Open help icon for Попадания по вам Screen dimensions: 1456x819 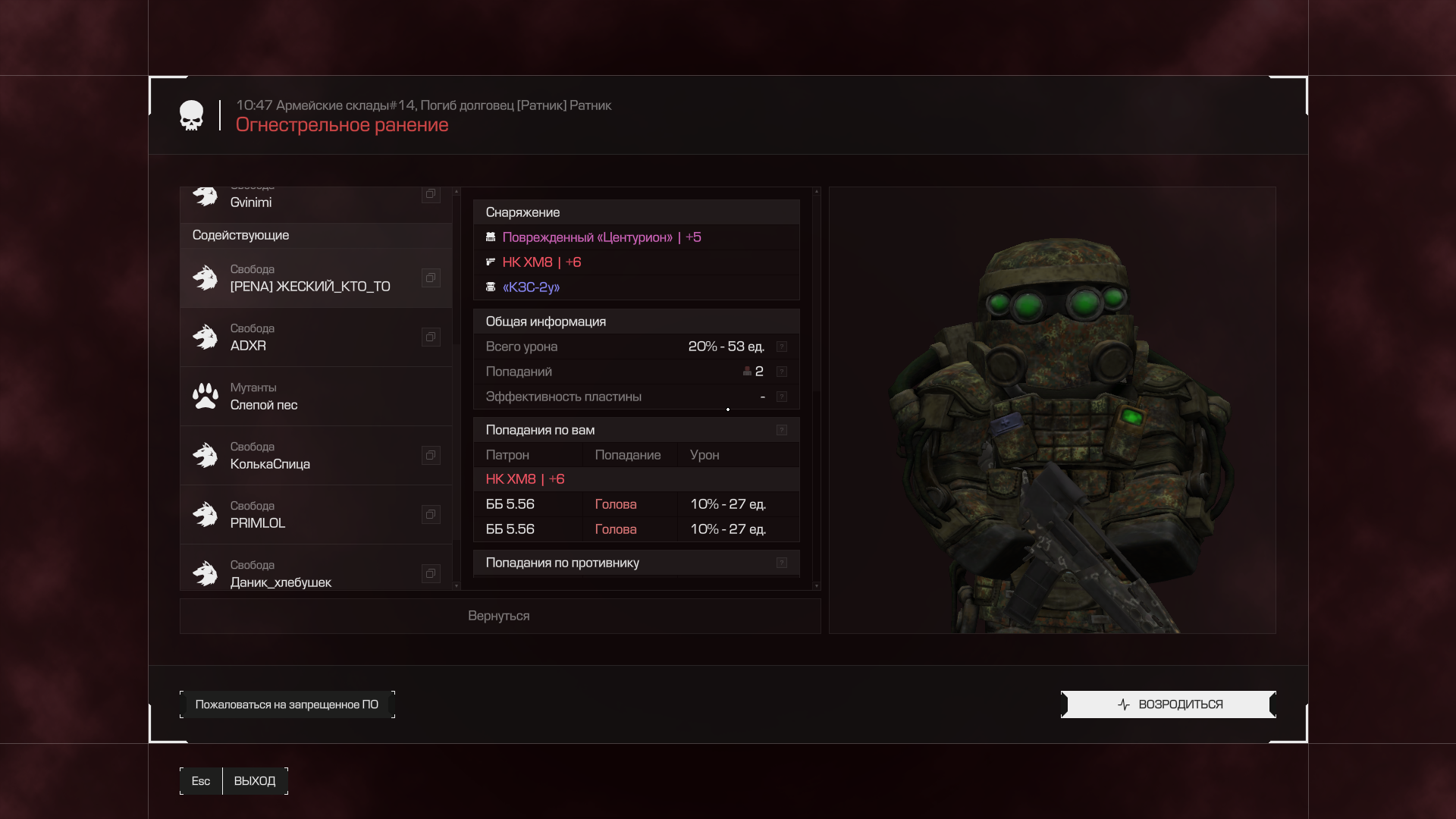tap(782, 430)
